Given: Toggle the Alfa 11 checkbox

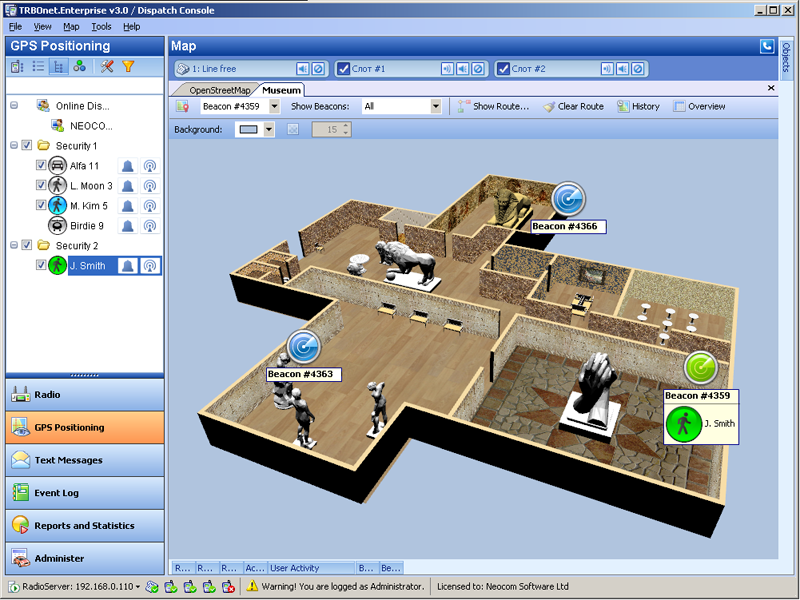Looking at the screenshot, I should [x=41, y=165].
